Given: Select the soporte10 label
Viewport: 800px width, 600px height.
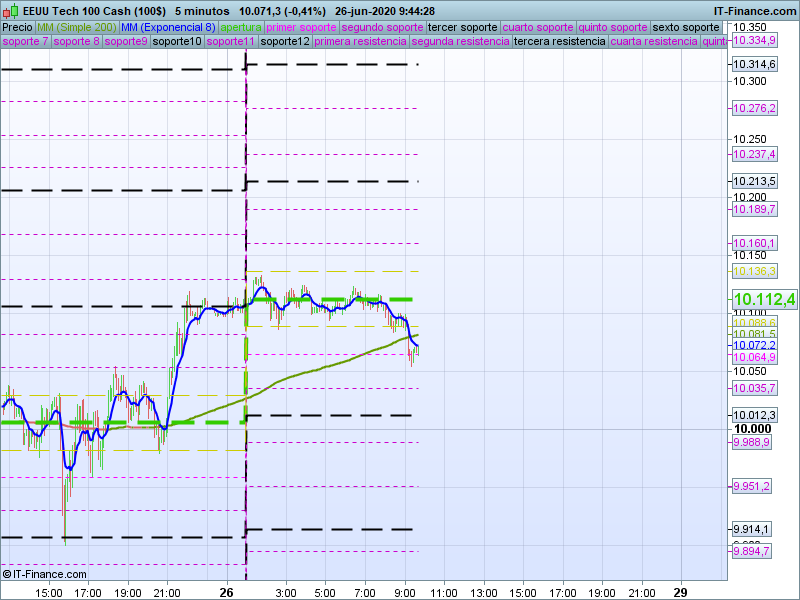Looking at the screenshot, I should [178, 42].
